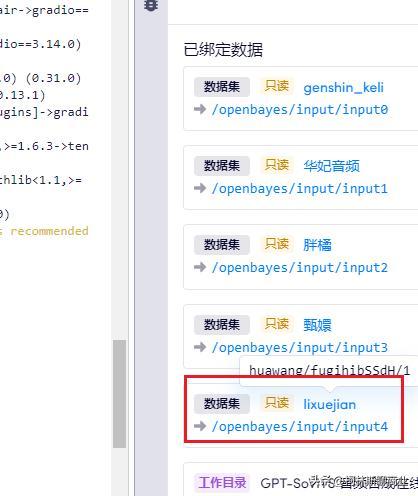Click arrow icon beside /openbayes/input/input1
This screenshot has height=496, width=418.
click(x=200, y=188)
